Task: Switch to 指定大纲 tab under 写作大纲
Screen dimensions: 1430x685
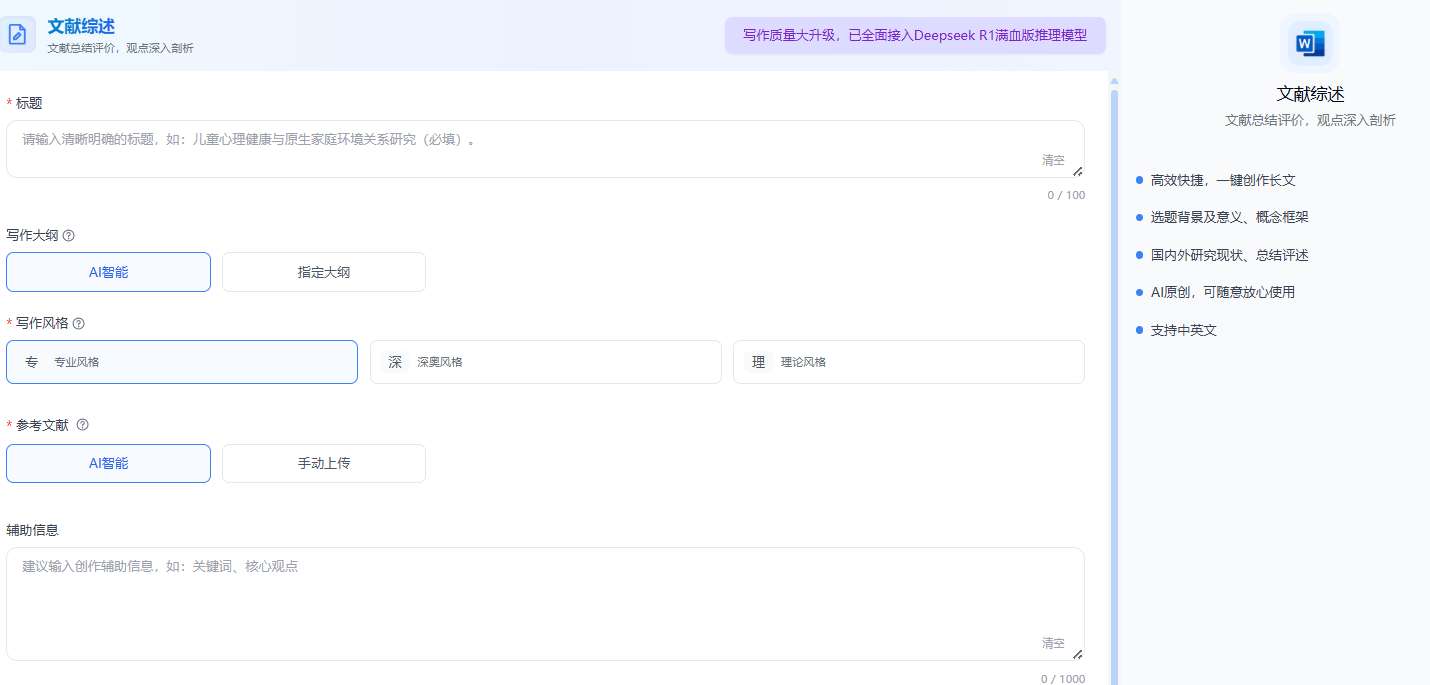Action: (324, 271)
